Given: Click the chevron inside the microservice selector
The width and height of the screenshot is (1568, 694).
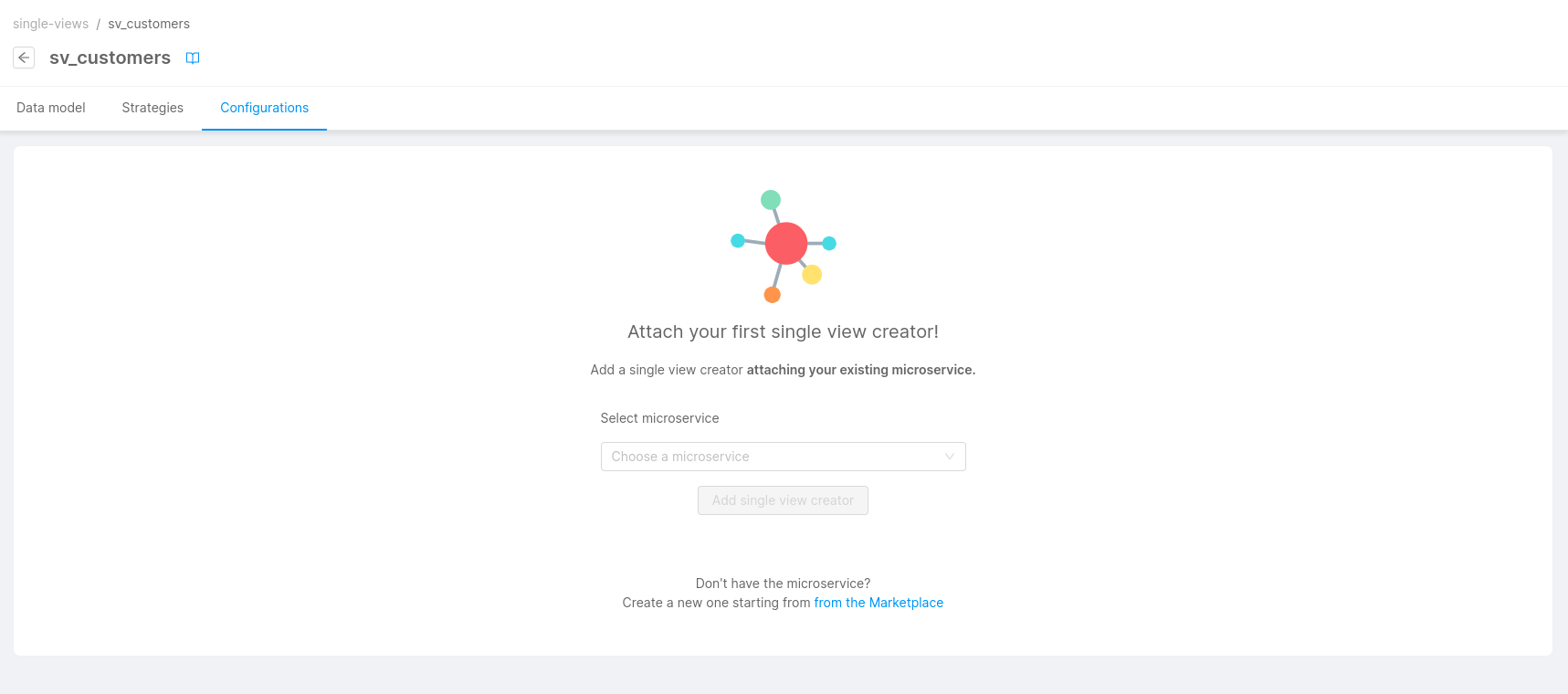Looking at the screenshot, I should 950,457.
